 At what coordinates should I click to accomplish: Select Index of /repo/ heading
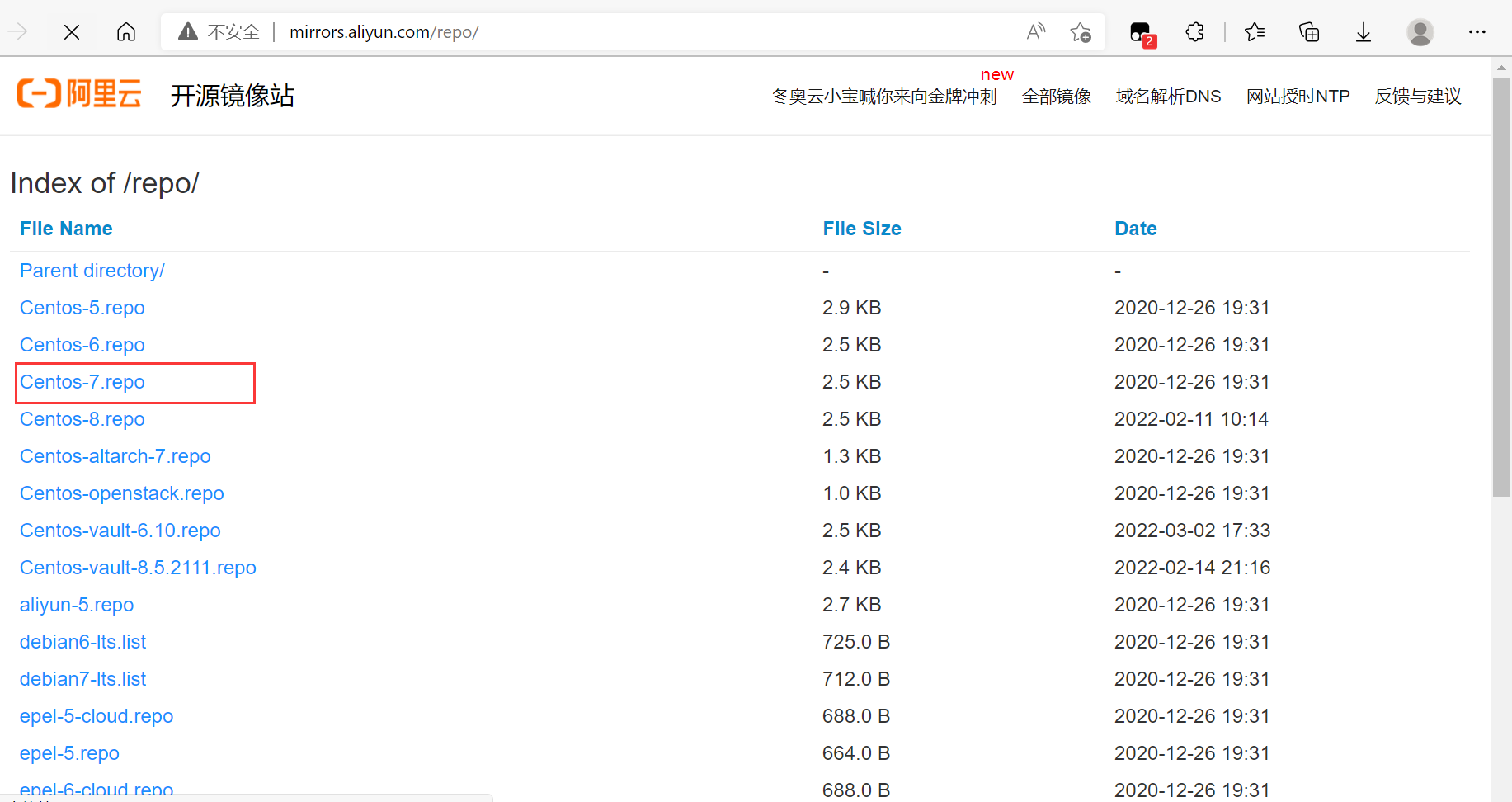[x=105, y=183]
